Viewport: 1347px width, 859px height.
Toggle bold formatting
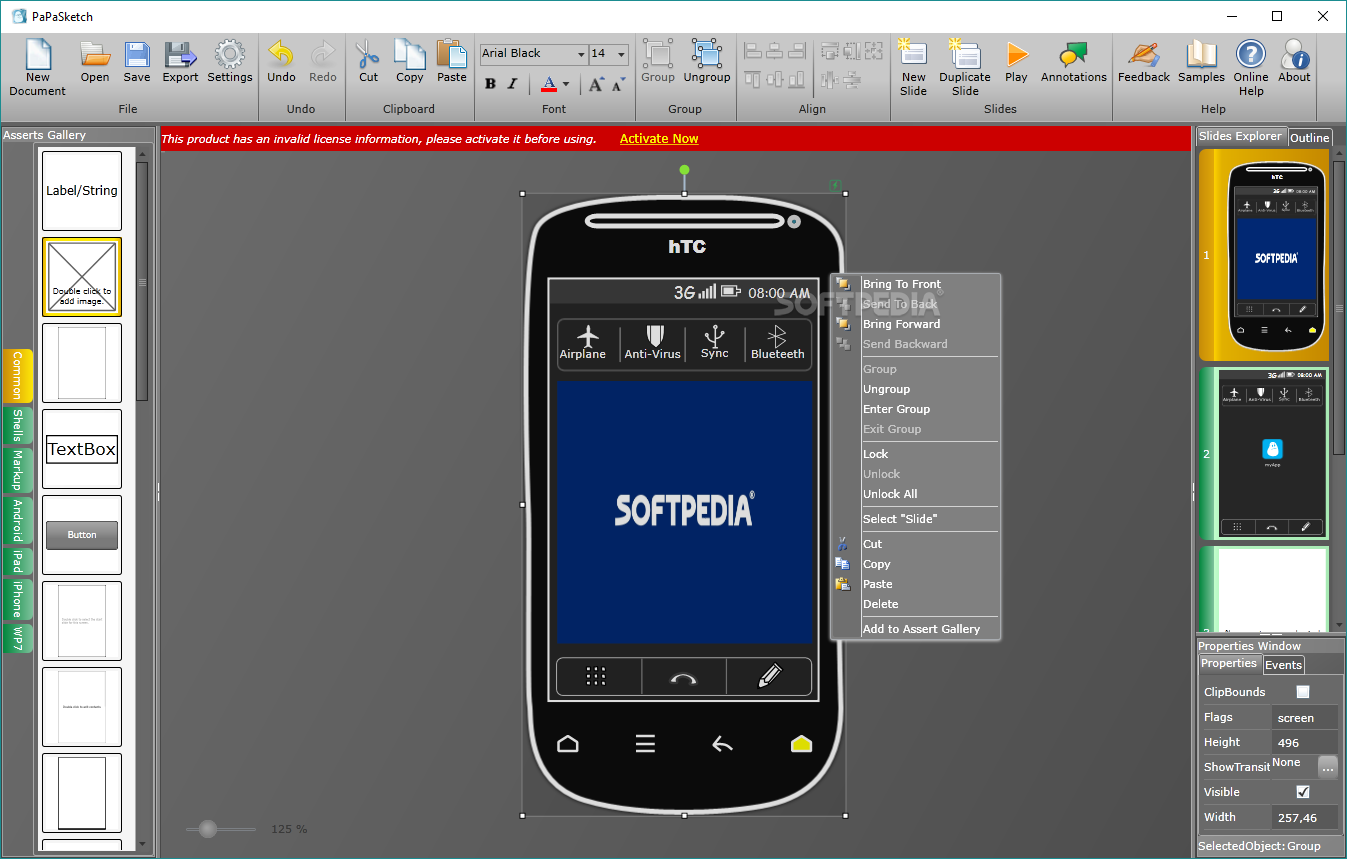pos(490,84)
